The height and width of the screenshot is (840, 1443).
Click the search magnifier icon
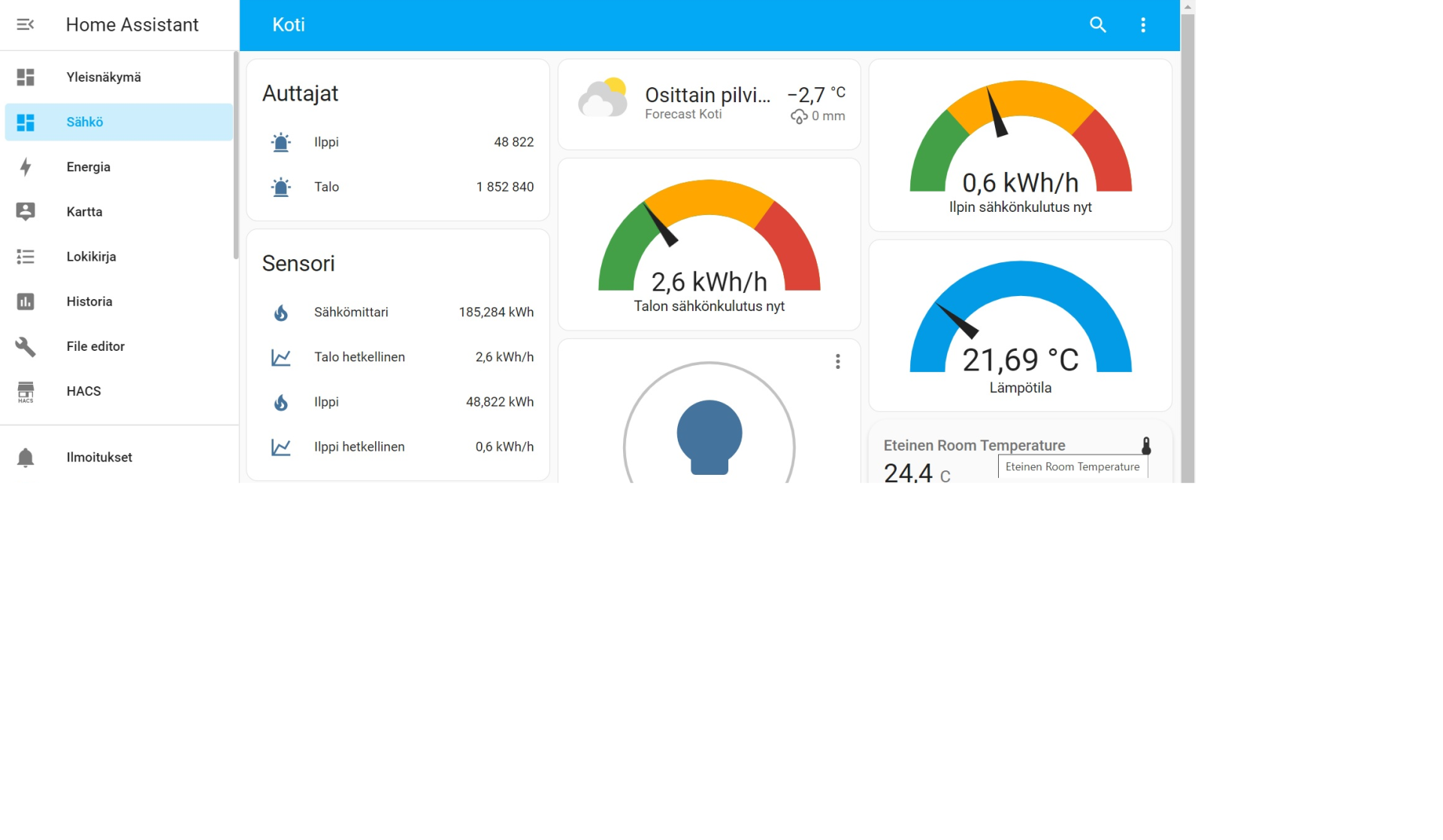click(1097, 25)
